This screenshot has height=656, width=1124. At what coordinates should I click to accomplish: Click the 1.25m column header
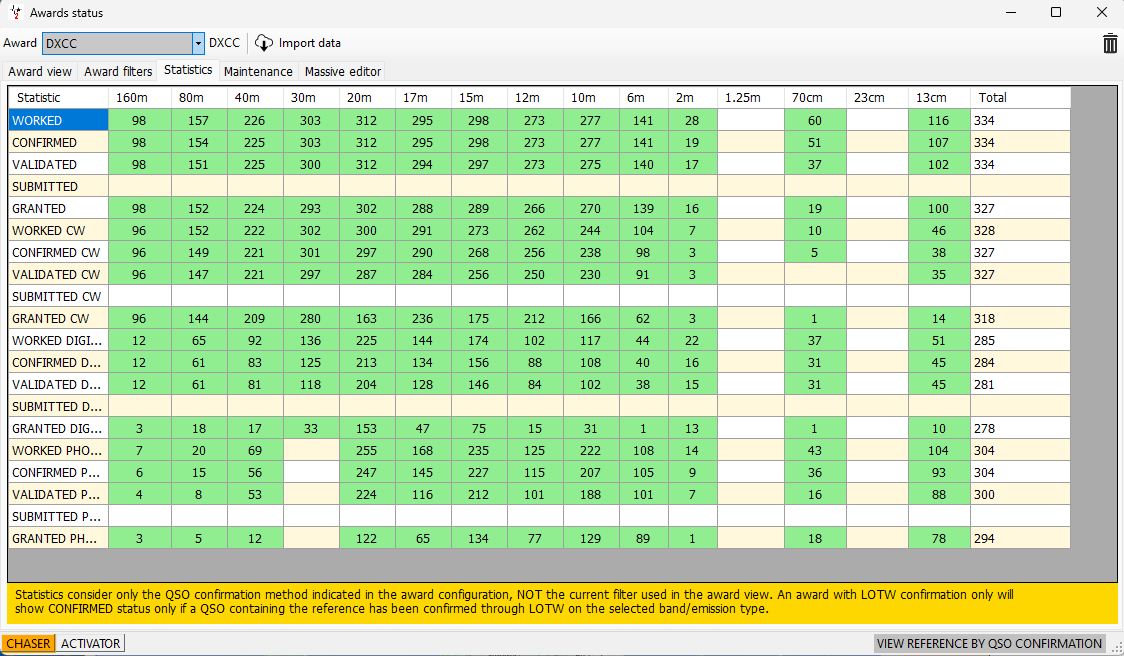pos(751,98)
